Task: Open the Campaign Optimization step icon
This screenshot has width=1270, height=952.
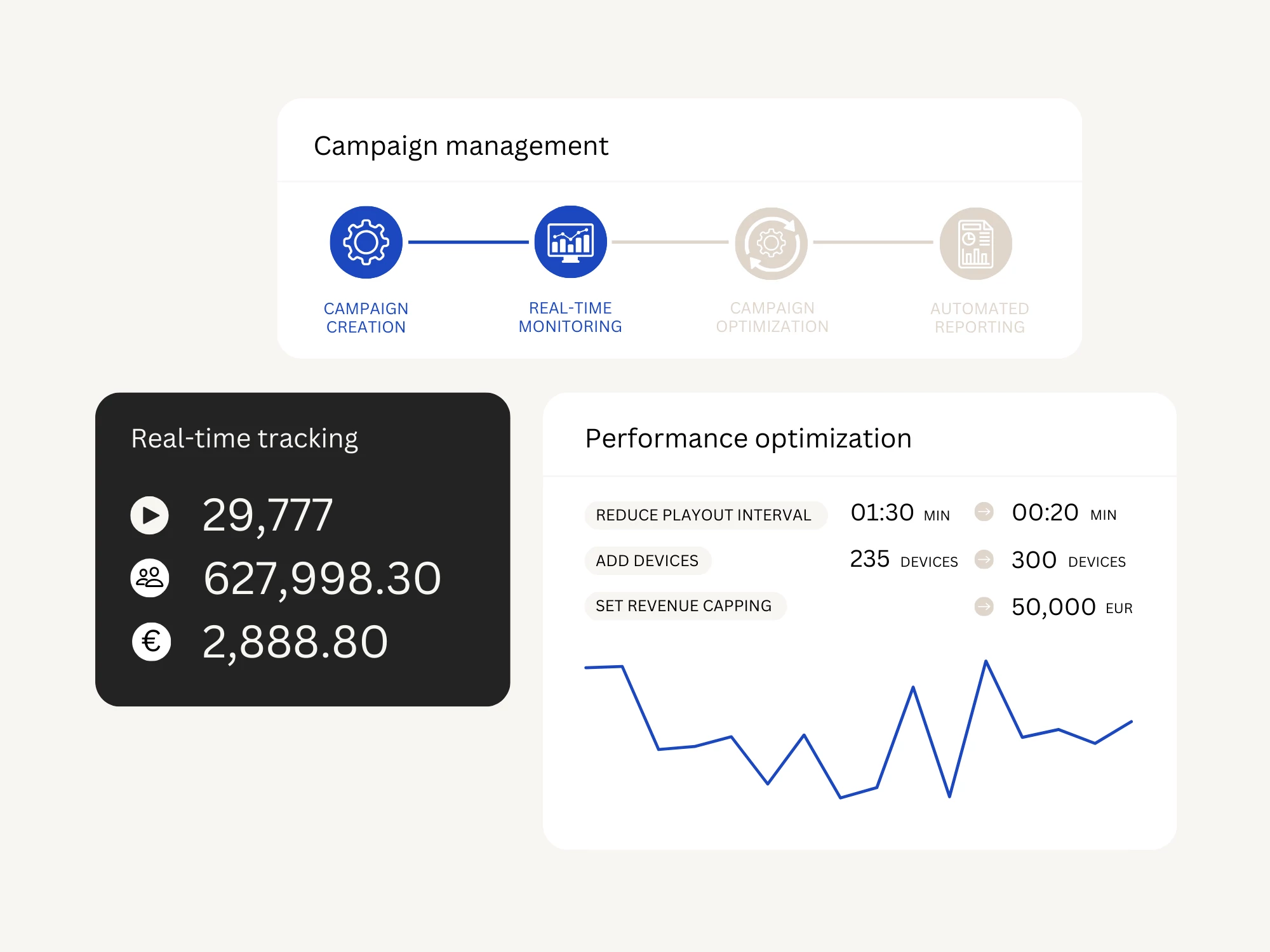Action: pyautogui.click(x=771, y=243)
